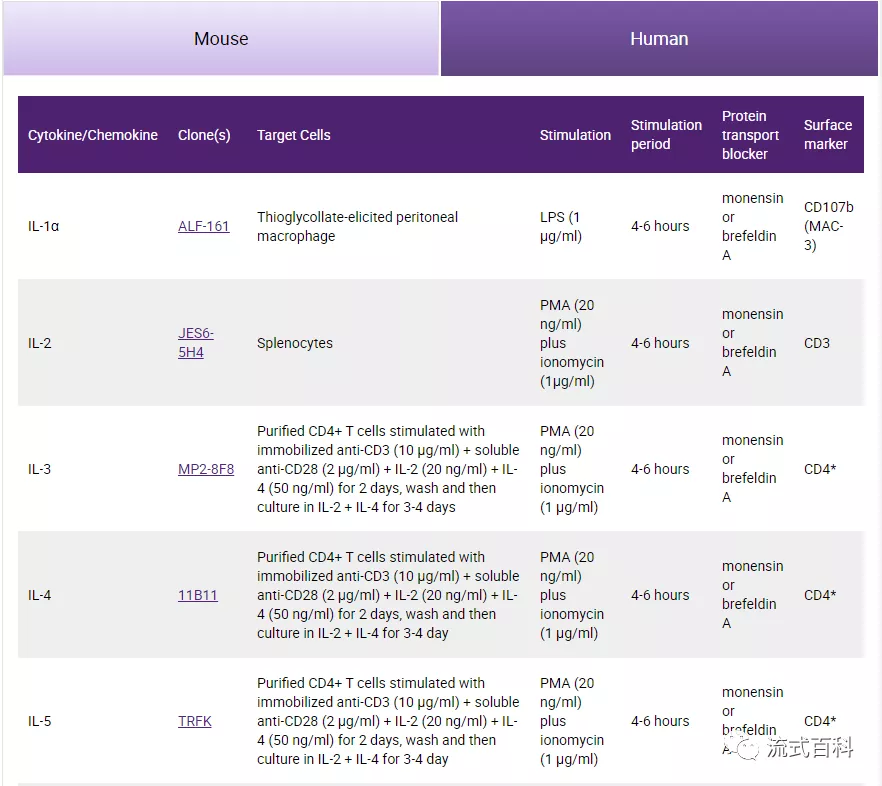Click the Surface marker column header

827,135
